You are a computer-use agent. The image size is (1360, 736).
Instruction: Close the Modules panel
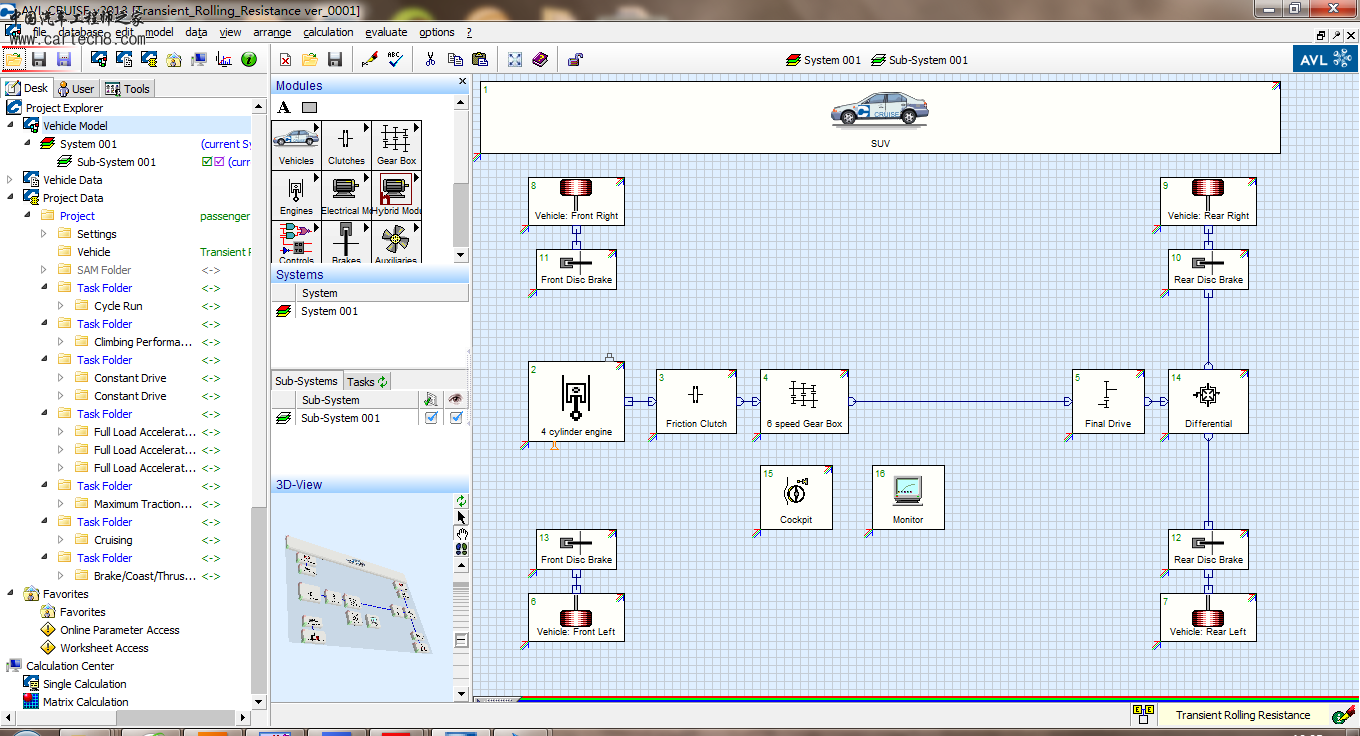tap(462, 82)
